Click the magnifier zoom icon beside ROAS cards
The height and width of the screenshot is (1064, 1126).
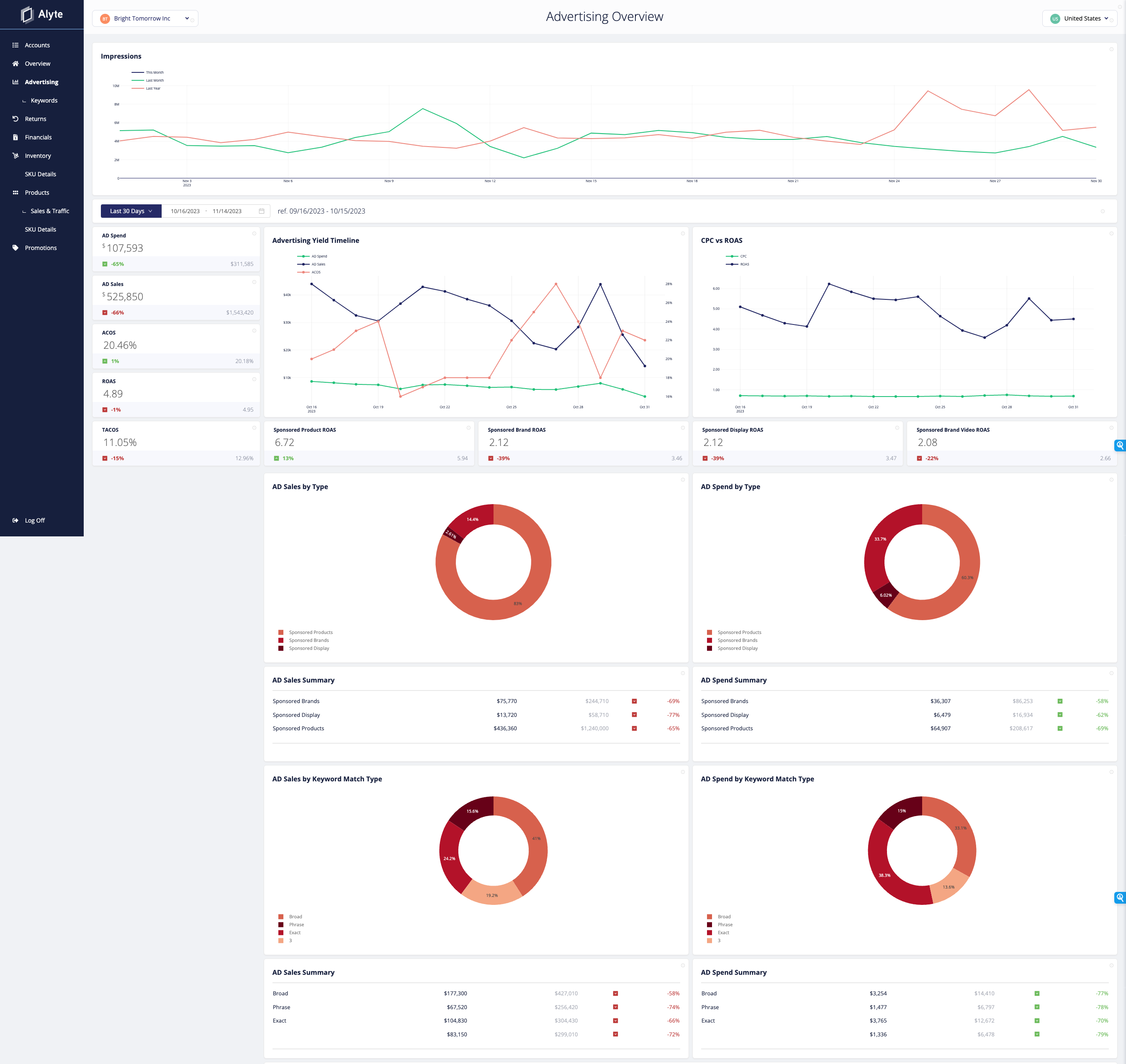click(x=1119, y=445)
